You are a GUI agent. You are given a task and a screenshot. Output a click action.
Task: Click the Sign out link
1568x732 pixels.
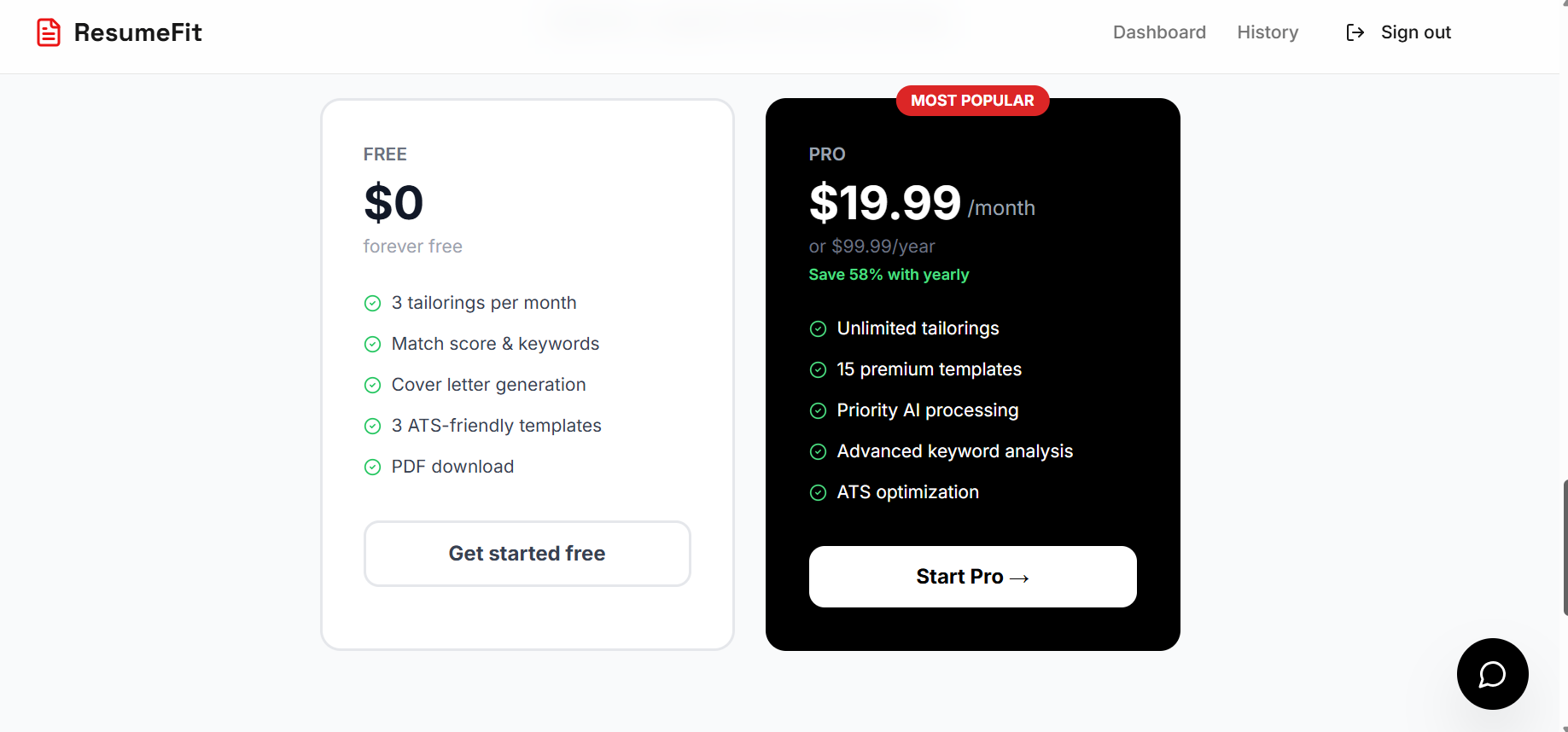[1415, 32]
